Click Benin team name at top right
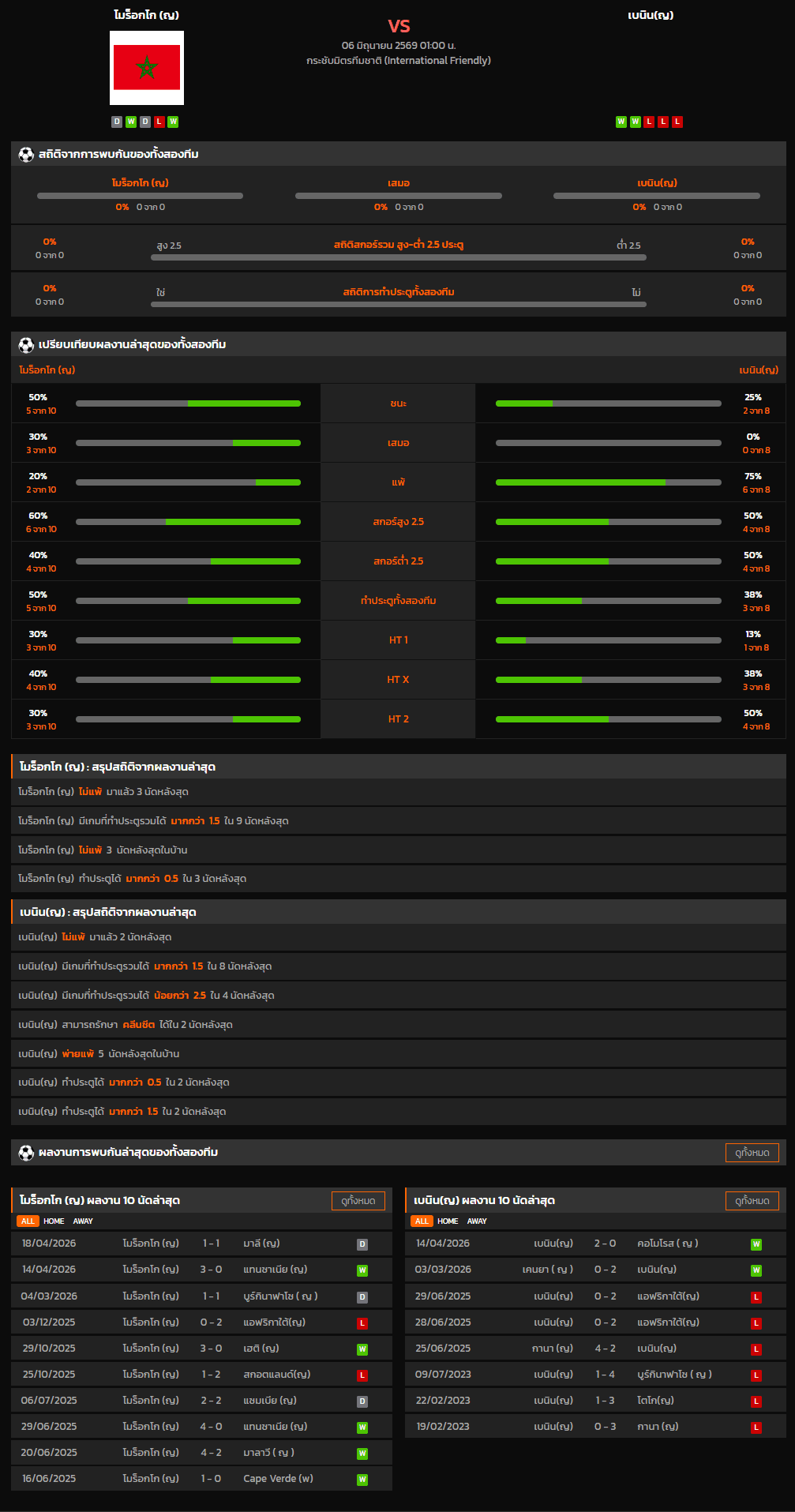Image resolution: width=795 pixels, height=1512 pixels. point(651,15)
